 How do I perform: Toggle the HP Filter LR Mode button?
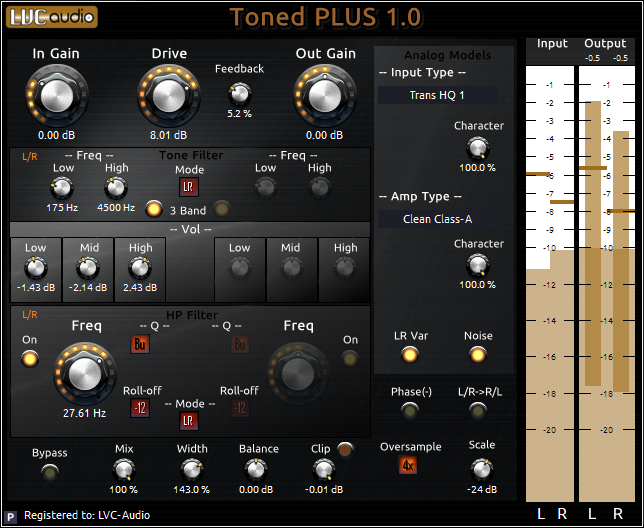189,421
